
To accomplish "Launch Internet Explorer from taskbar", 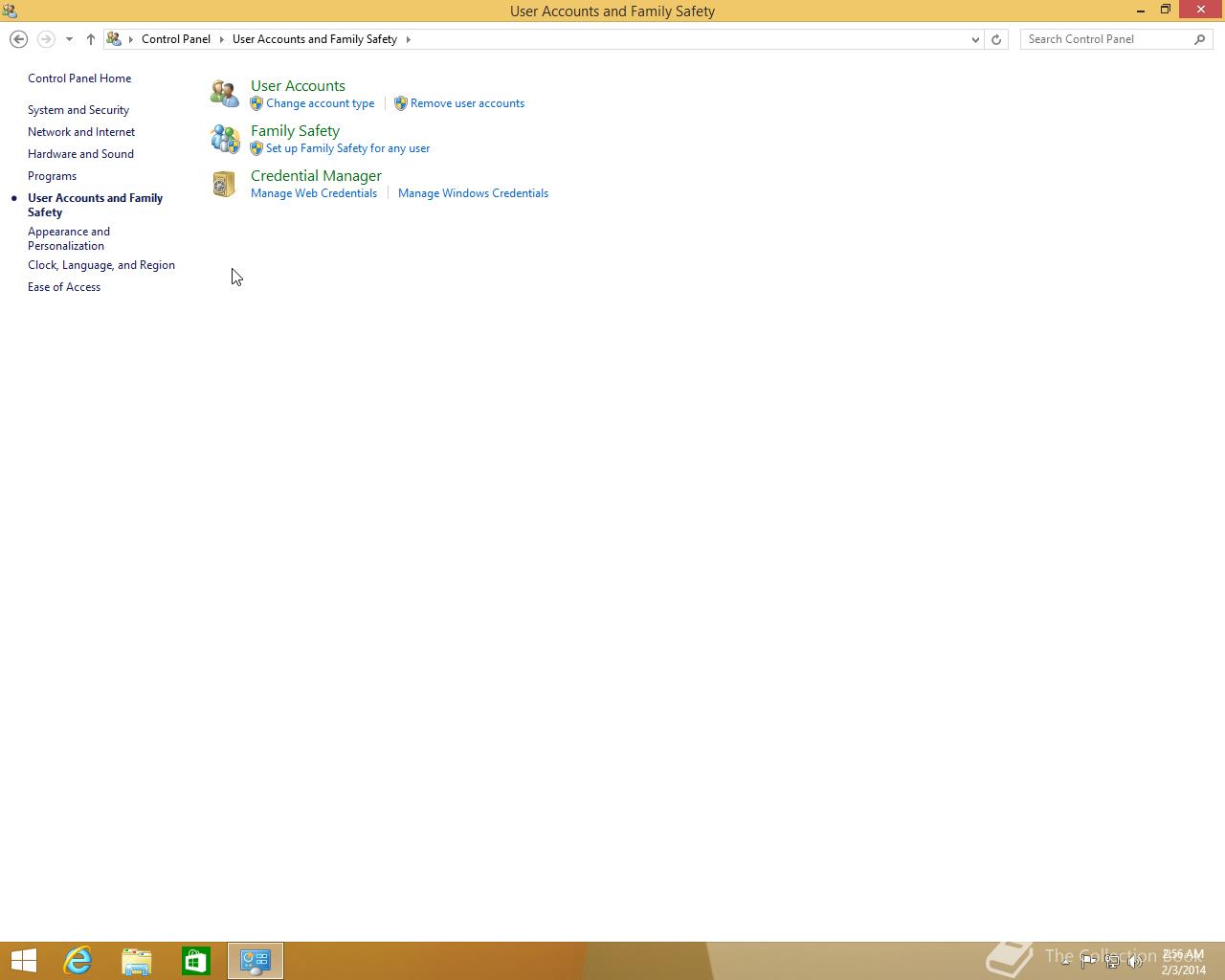I will [x=78, y=961].
